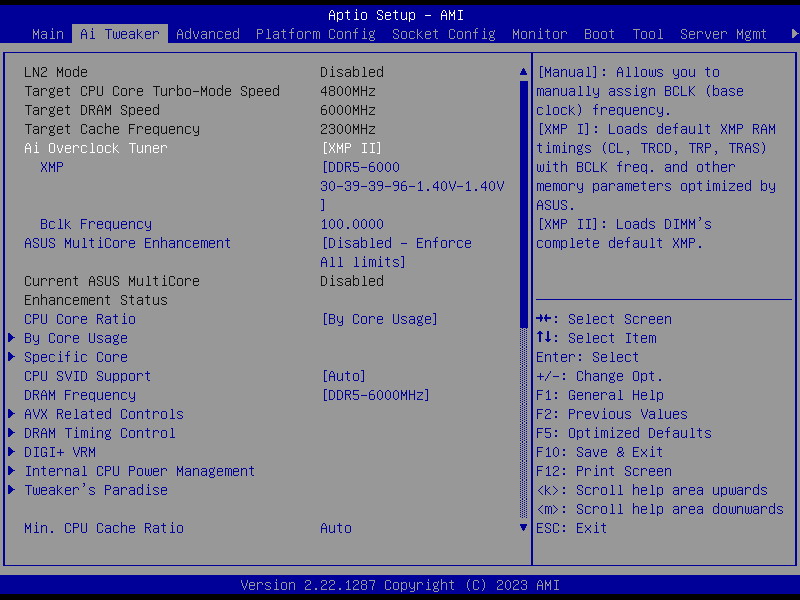
Task: Click the Version 2.22.1287 copyright footer
Action: (x=400, y=585)
